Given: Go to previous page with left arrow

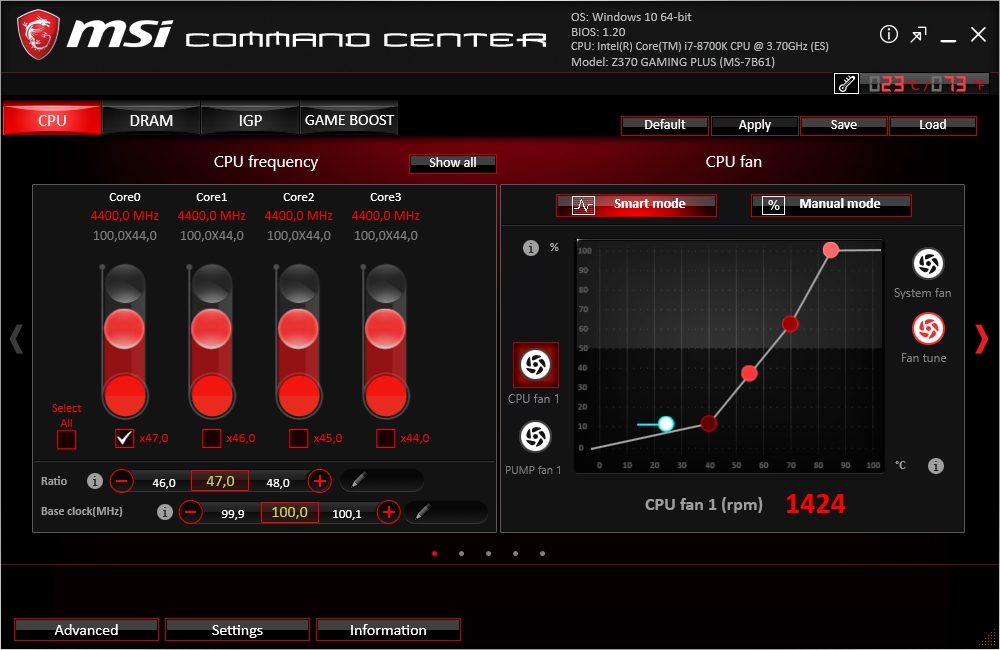Looking at the screenshot, I should (16, 339).
